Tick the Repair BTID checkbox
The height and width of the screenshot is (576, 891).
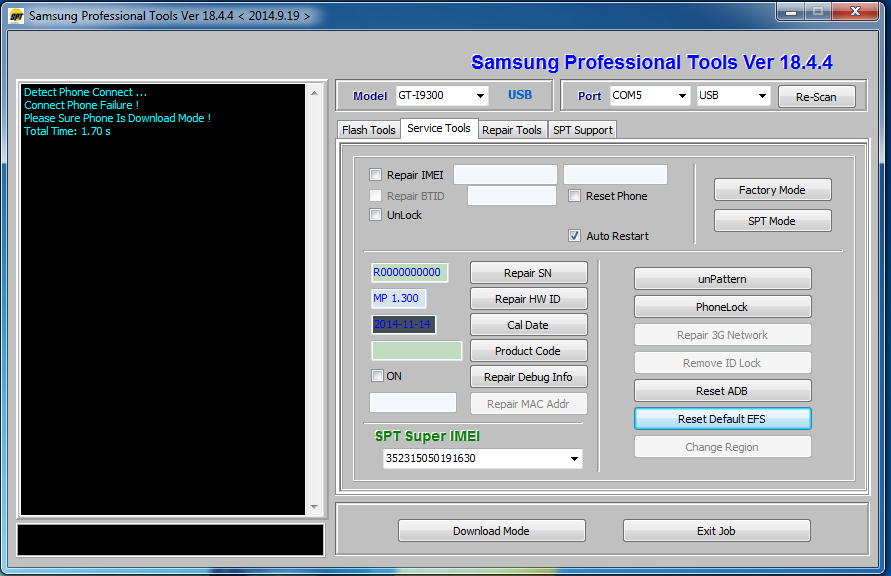pyautogui.click(x=375, y=195)
